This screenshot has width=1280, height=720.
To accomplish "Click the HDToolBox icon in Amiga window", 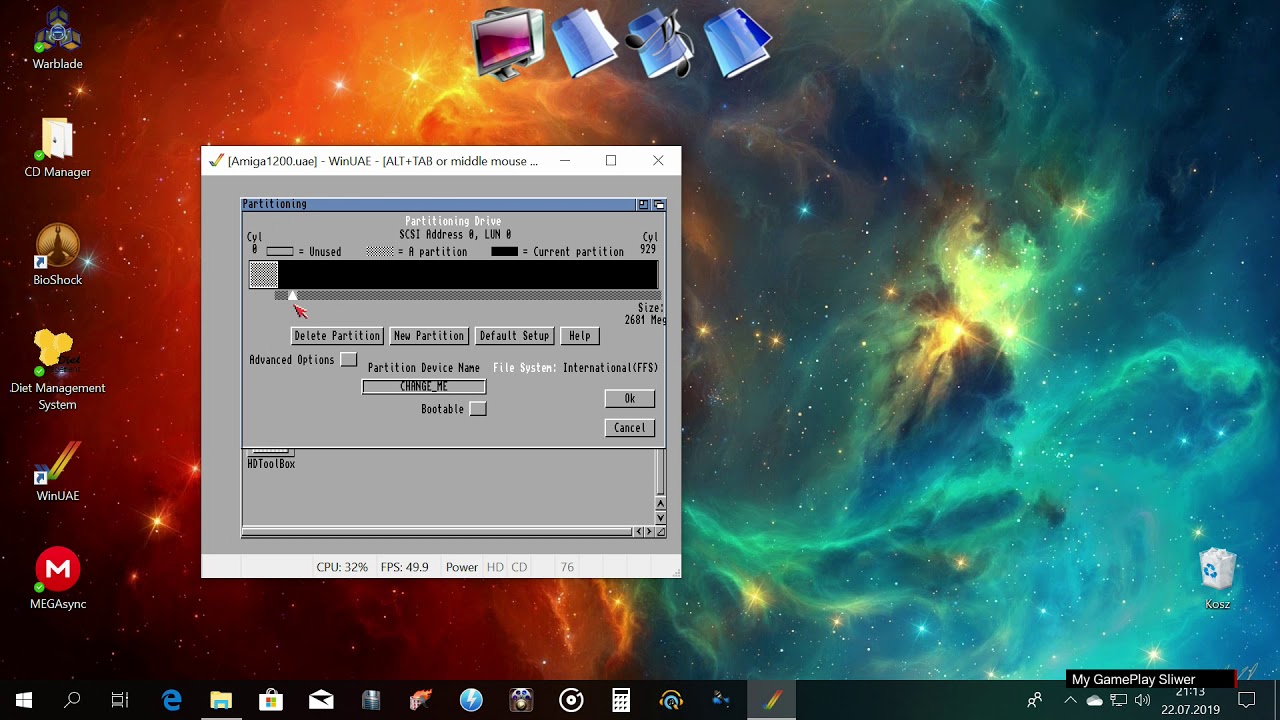I will [x=271, y=459].
